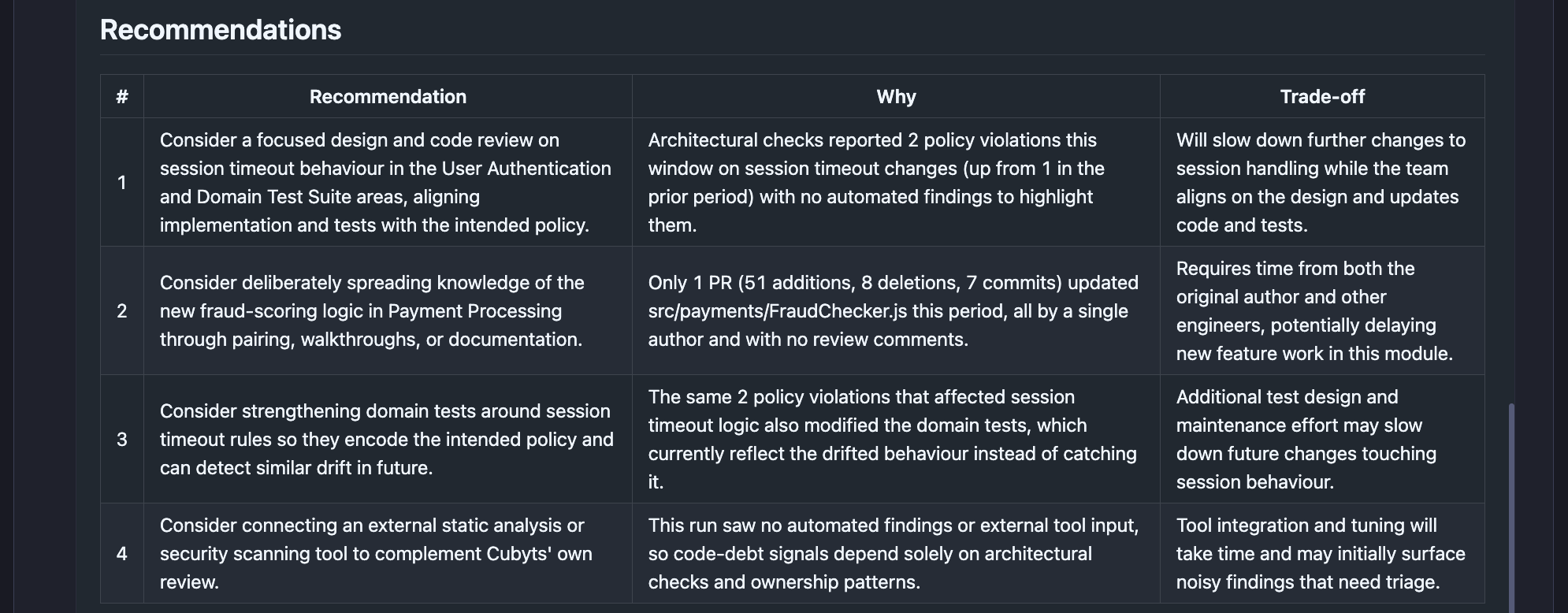Click the 'no automated findings or external tool' cell
Viewport: 1568px width, 613px height.
coord(896,554)
